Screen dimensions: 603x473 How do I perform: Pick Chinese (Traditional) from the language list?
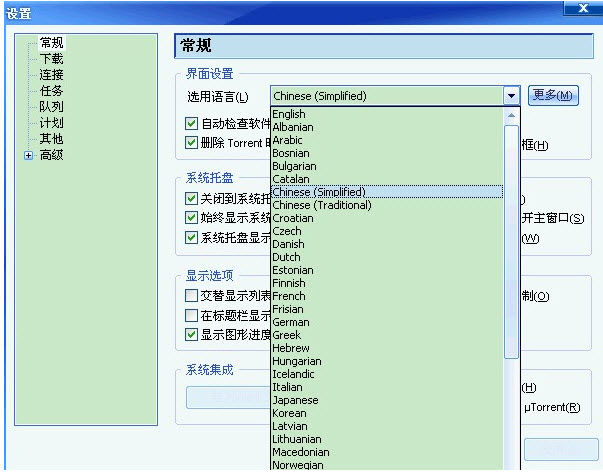321,205
